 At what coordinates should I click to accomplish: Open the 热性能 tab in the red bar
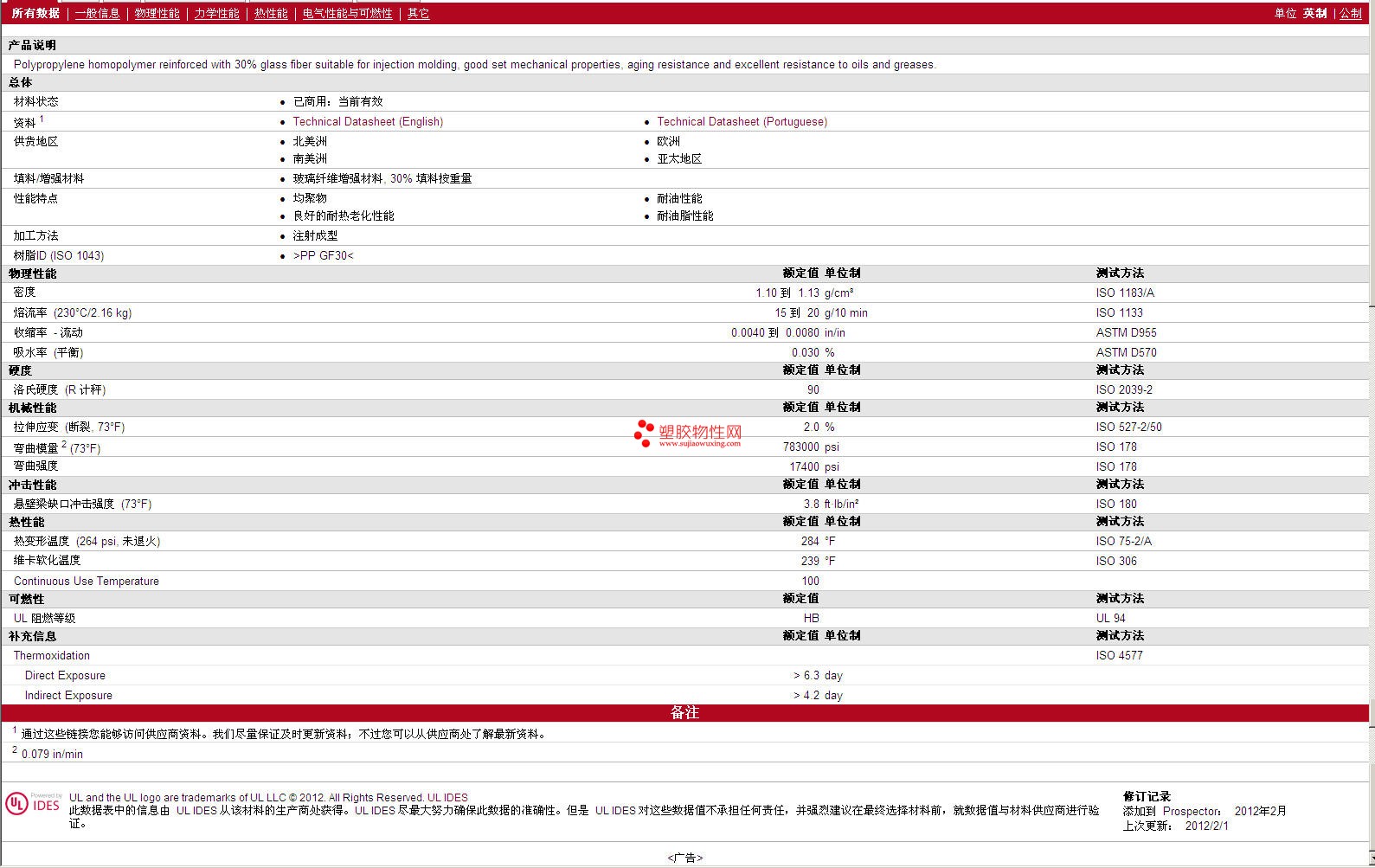(x=271, y=14)
